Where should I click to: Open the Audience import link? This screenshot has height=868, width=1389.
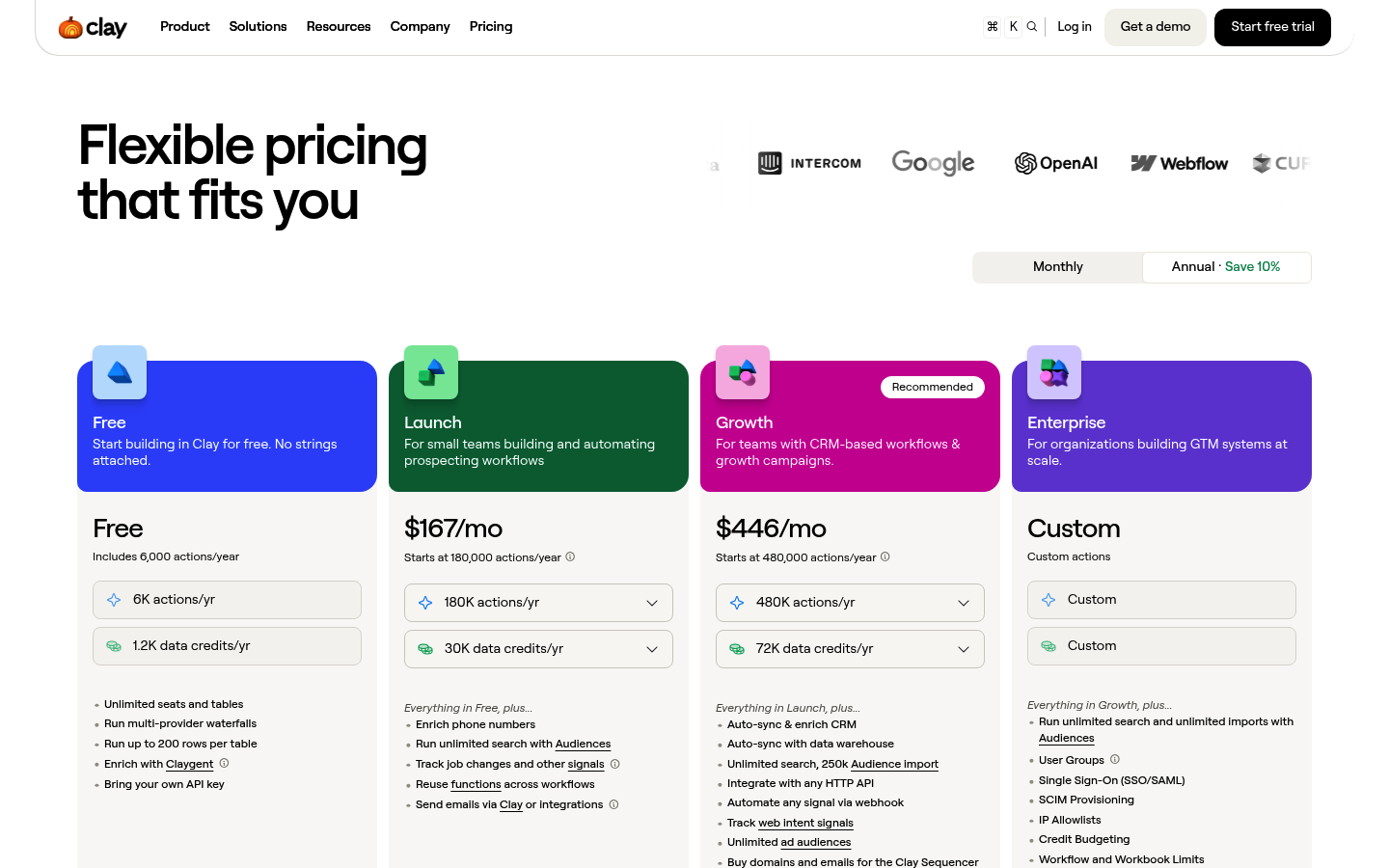click(x=895, y=765)
